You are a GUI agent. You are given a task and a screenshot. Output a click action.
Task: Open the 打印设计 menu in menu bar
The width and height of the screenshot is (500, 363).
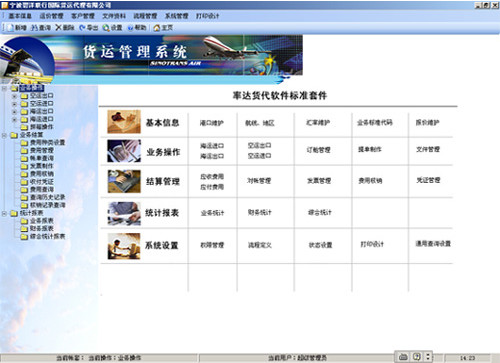pyautogui.click(x=208, y=16)
